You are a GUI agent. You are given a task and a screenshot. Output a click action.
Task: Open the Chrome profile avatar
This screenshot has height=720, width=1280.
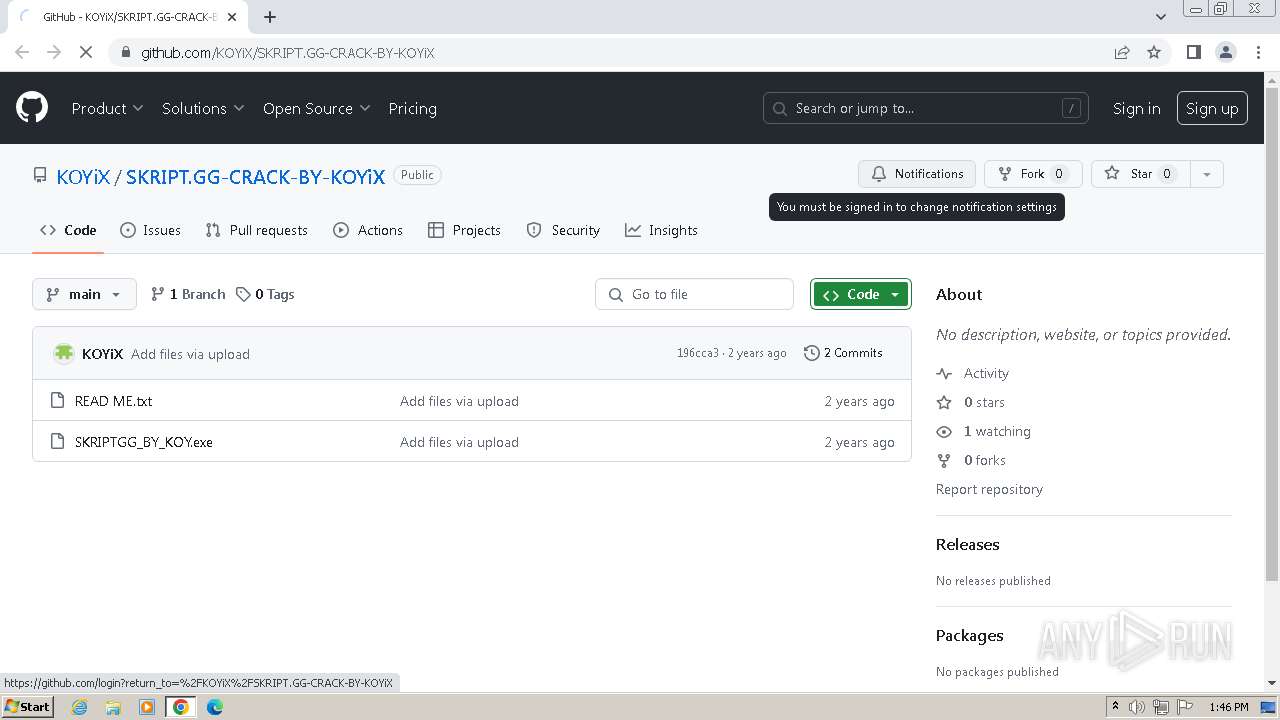pyautogui.click(x=1226, y=52)
